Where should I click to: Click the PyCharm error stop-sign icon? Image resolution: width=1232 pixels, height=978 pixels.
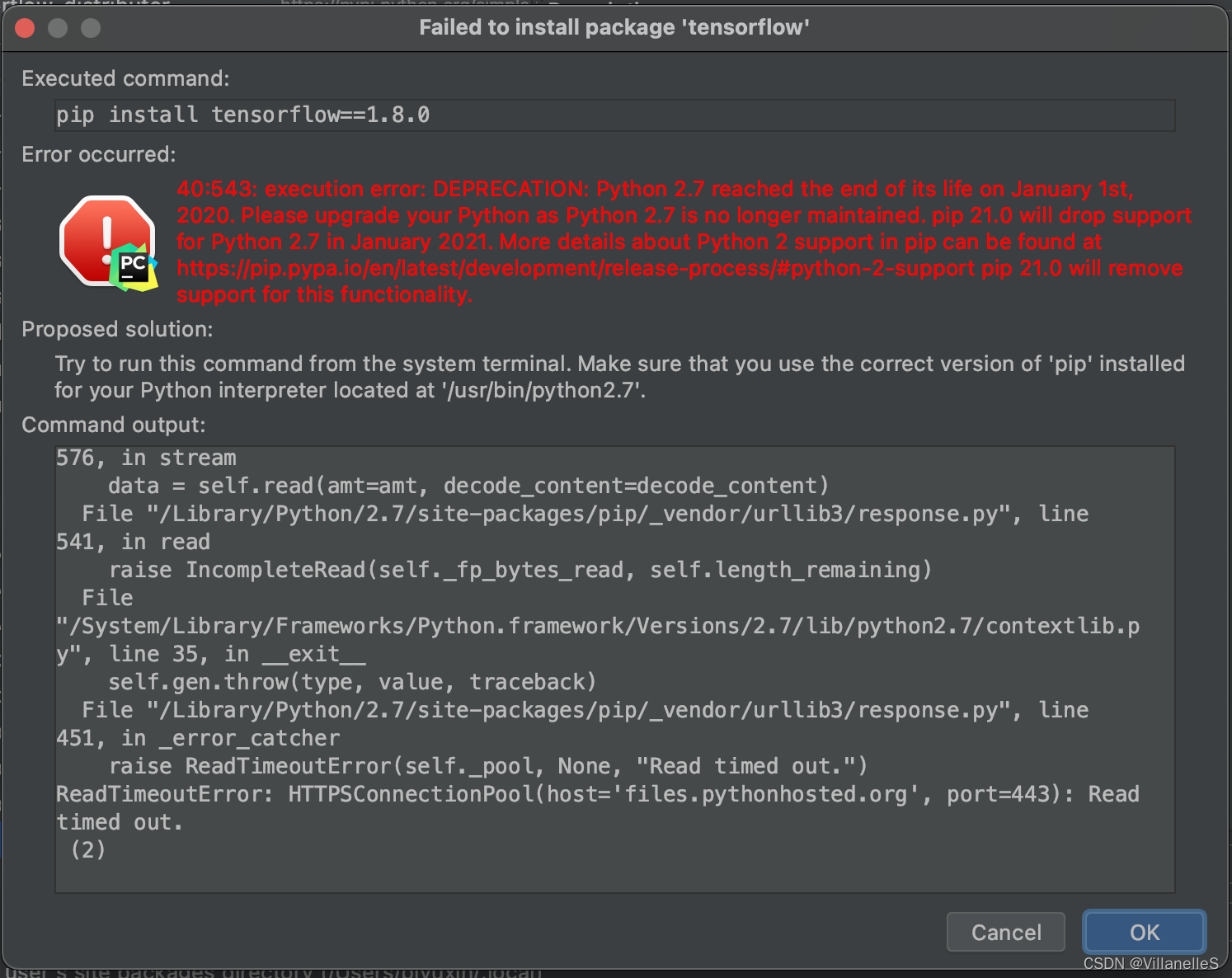pos(108,242)
